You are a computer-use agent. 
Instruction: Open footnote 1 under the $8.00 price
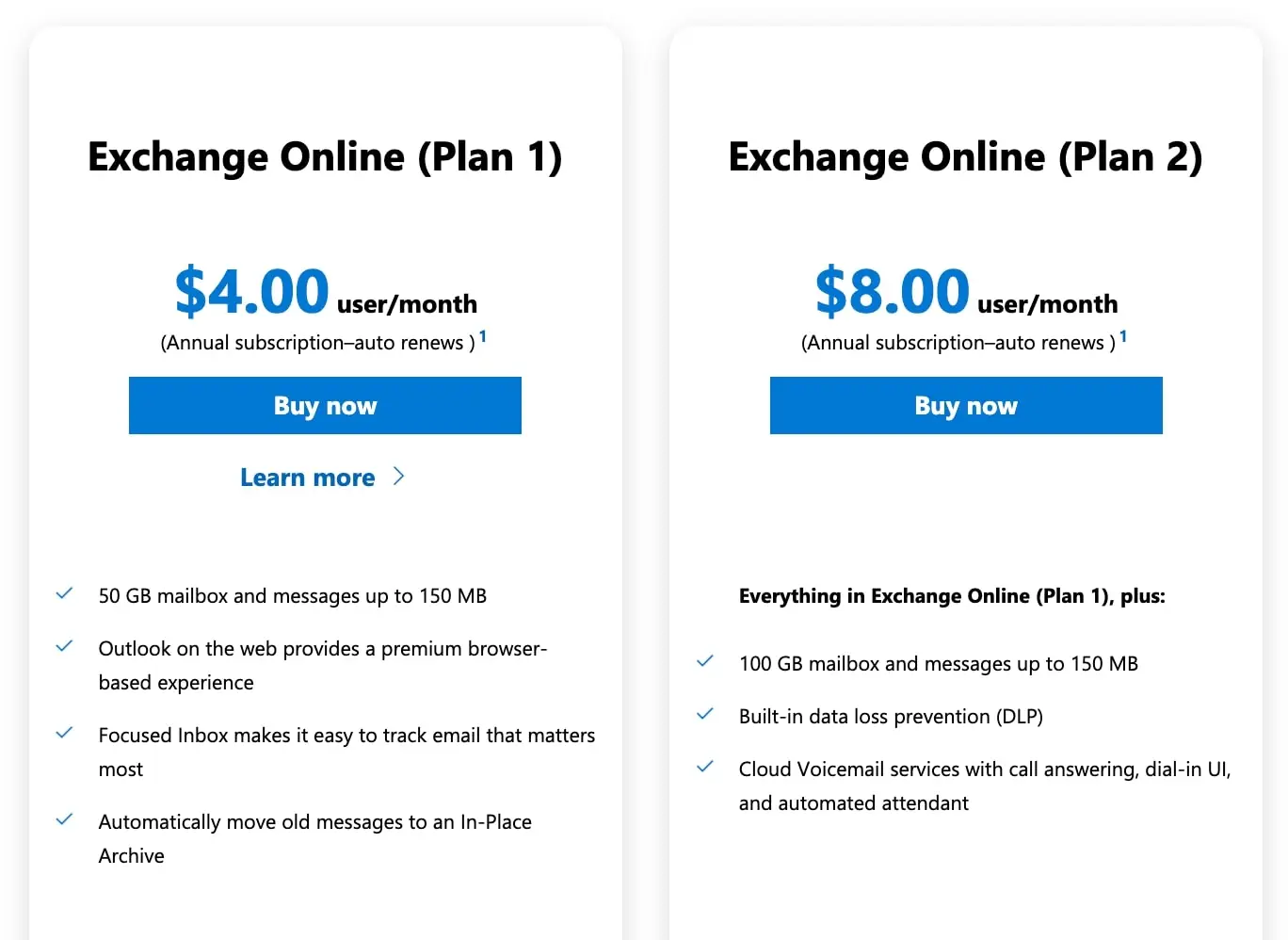(x=1123, y=336)
